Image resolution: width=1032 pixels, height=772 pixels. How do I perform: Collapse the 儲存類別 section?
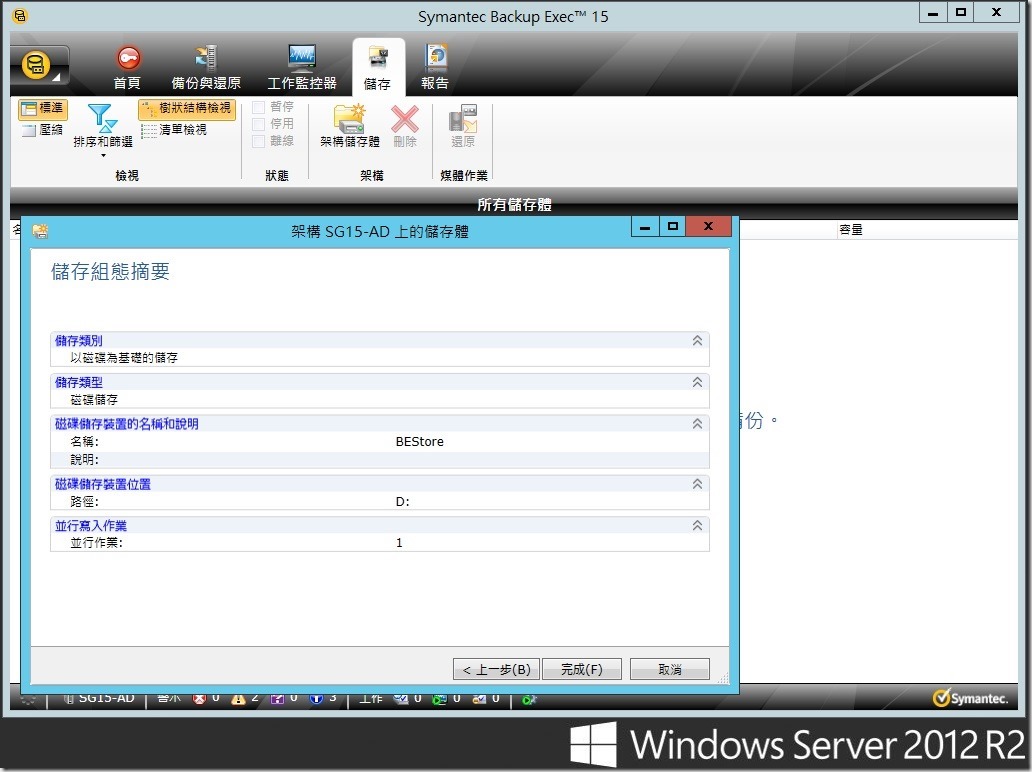coord(697,341)
